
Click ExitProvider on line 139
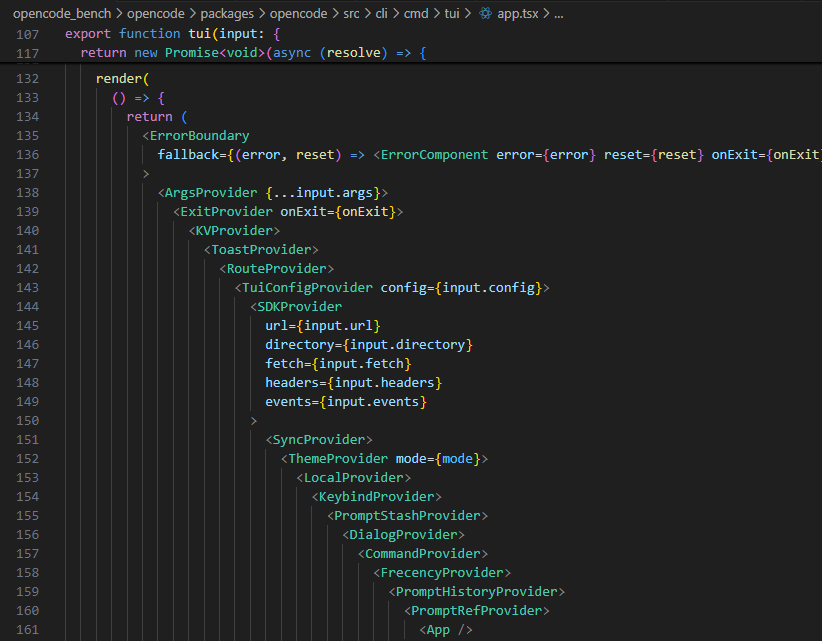click(x=226, y=212)
